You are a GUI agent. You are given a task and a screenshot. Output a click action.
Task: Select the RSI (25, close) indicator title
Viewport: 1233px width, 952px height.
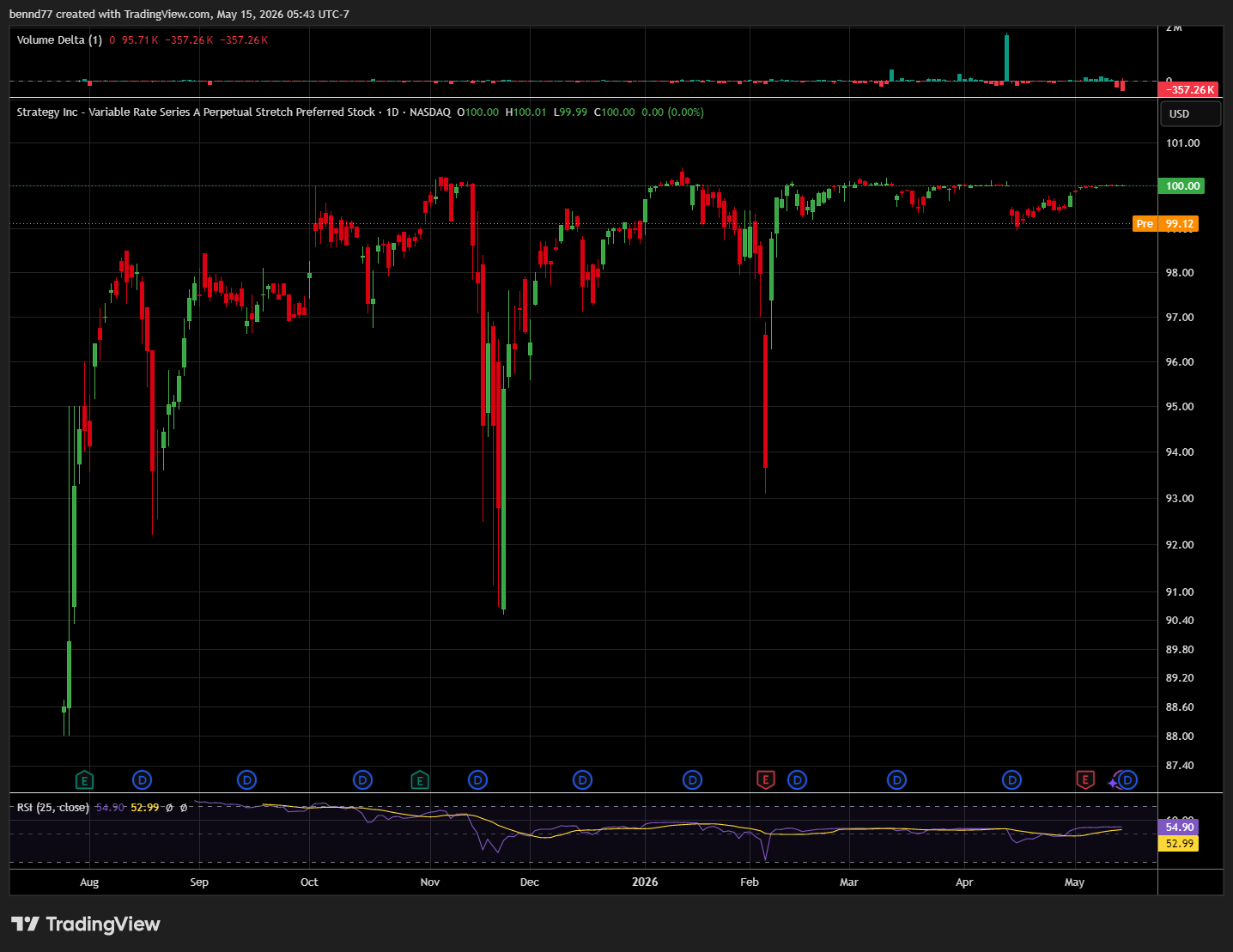(52, 808)
